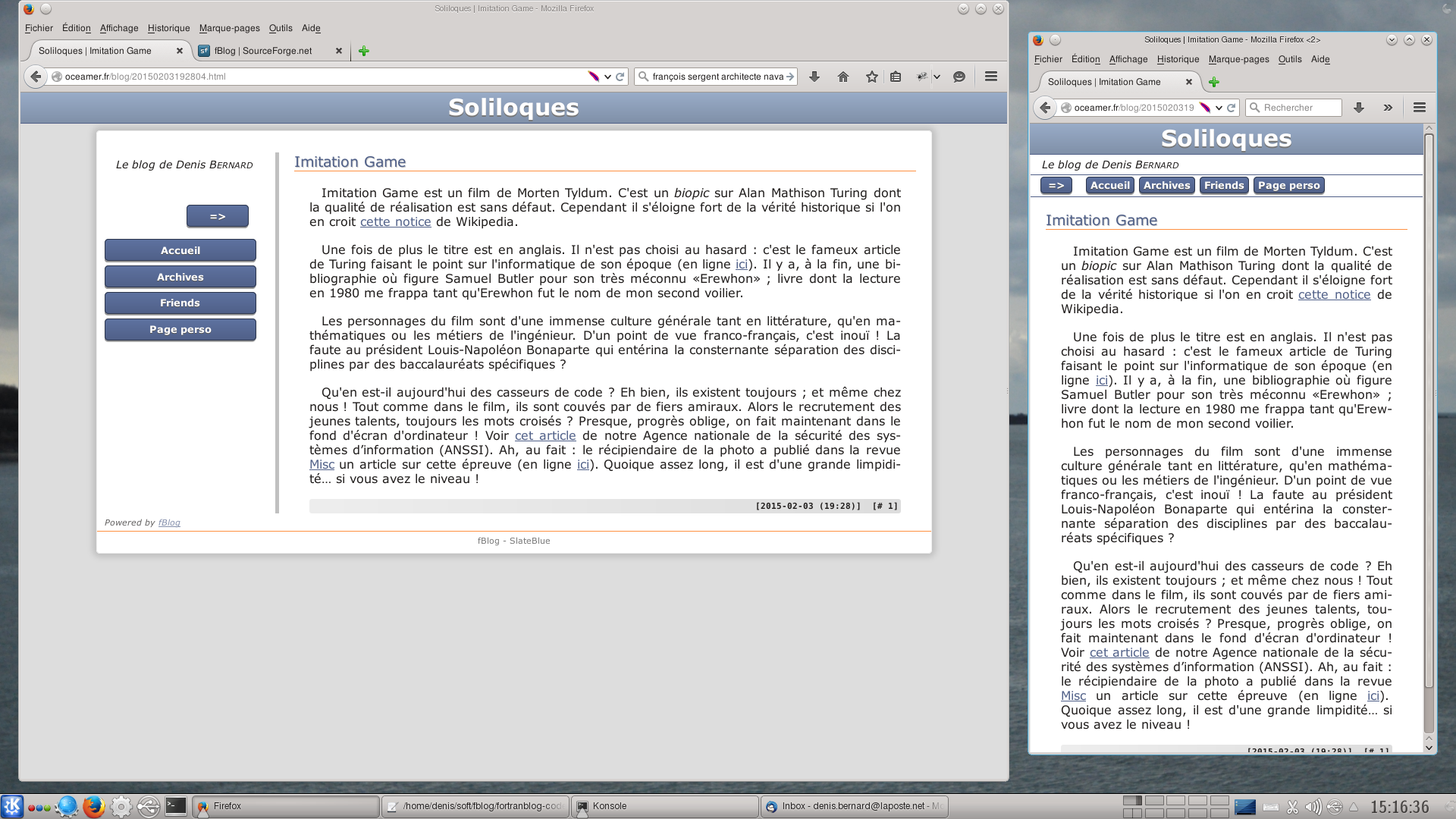Open bookmarks list via clipboard icon
Image resolution: width=1456 pixels, height=819 pixels.
click(896, 76)
